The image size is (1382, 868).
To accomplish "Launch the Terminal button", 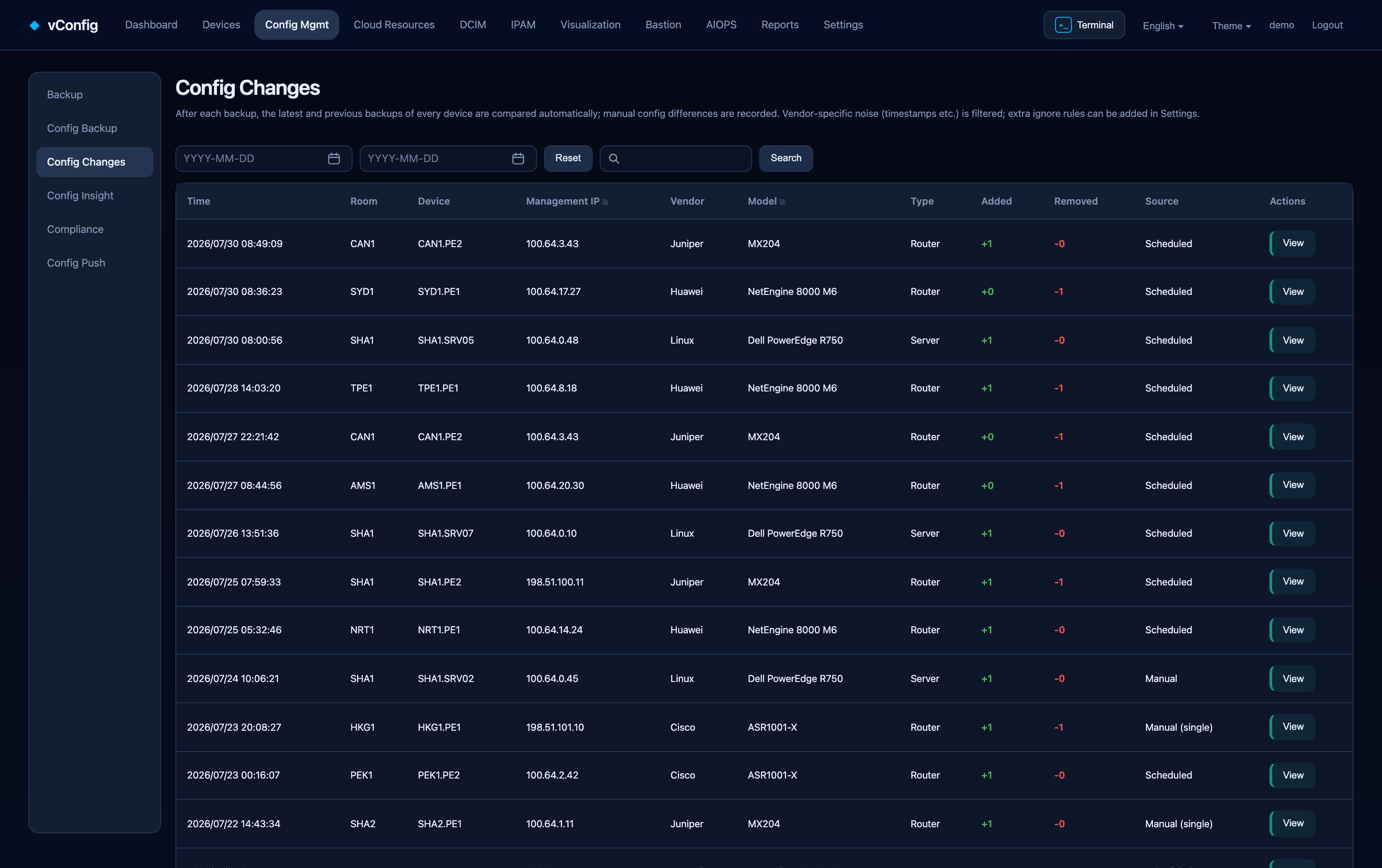I will click(x=1083, y=25).
